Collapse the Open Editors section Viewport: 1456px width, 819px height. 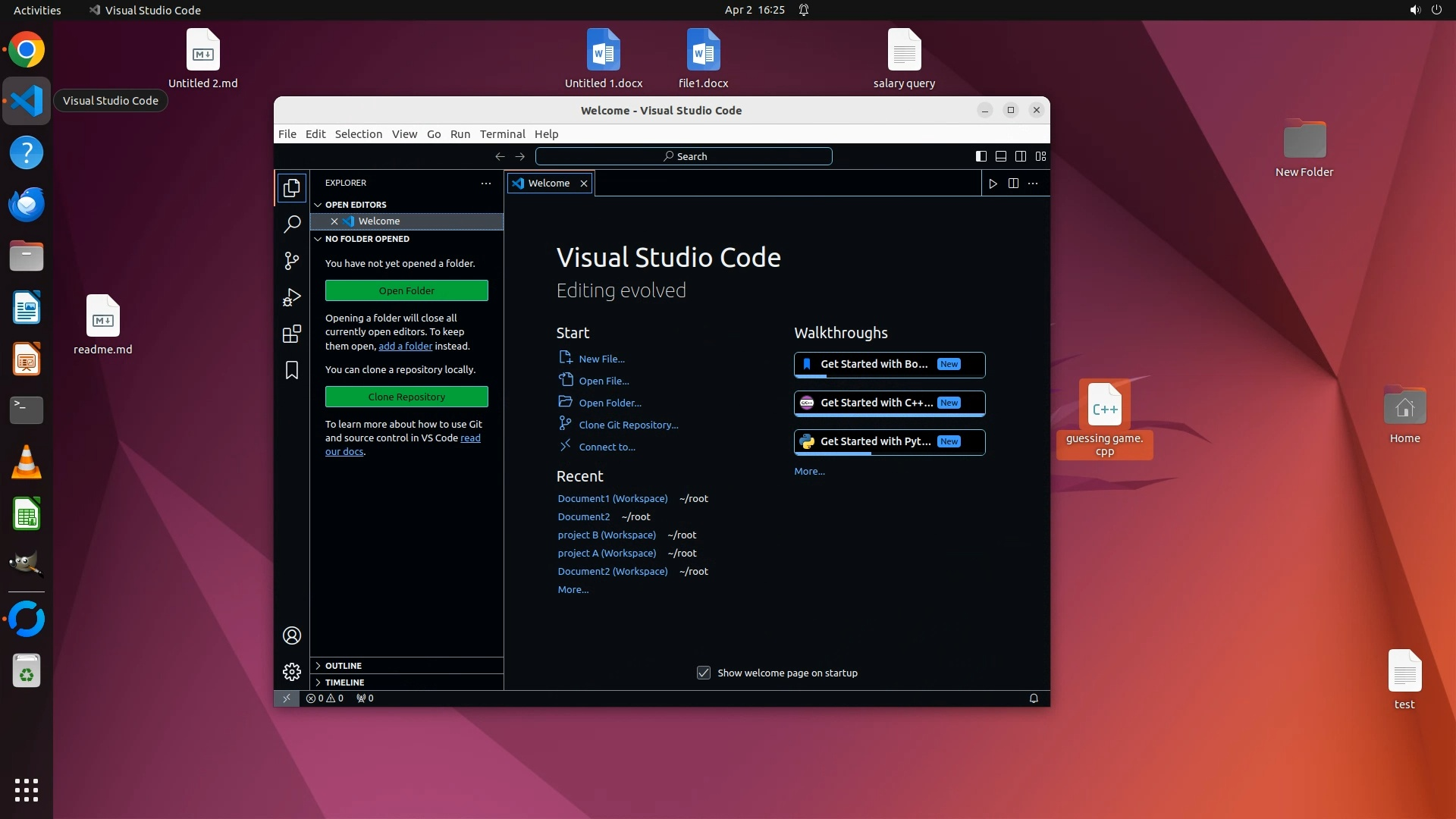pyautogui.click(x=356, y=205)
